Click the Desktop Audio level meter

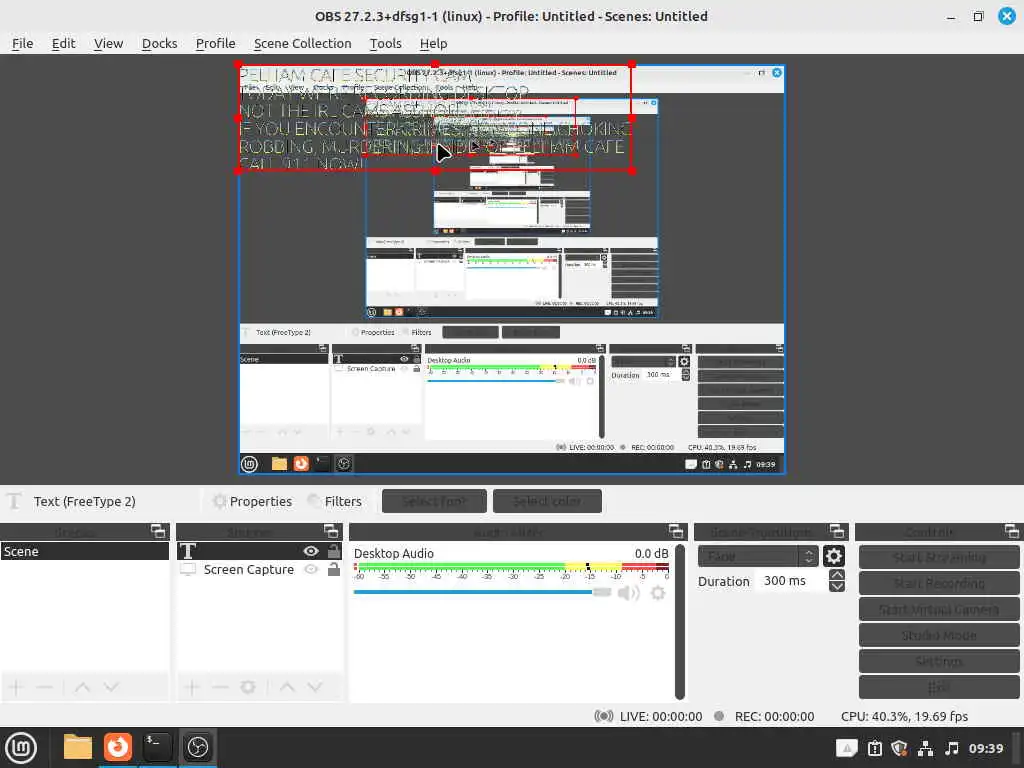pyautogui.click(x=511, y=569)
